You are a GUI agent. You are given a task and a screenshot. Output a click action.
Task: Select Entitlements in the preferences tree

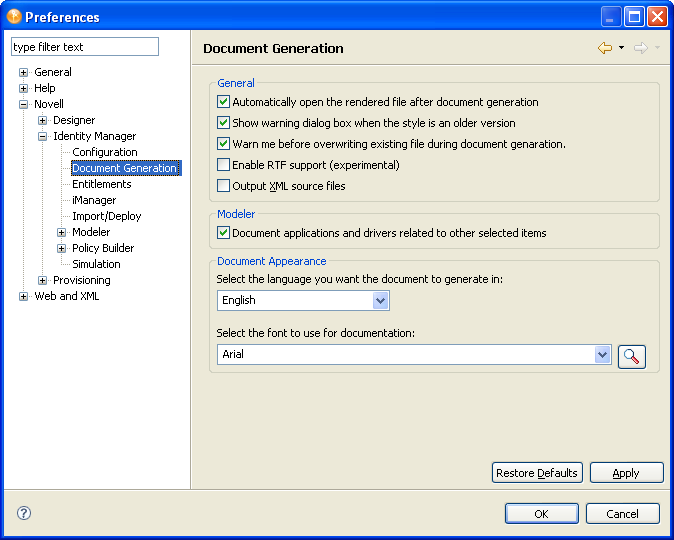pyautogui.click(x=101, y=184)
